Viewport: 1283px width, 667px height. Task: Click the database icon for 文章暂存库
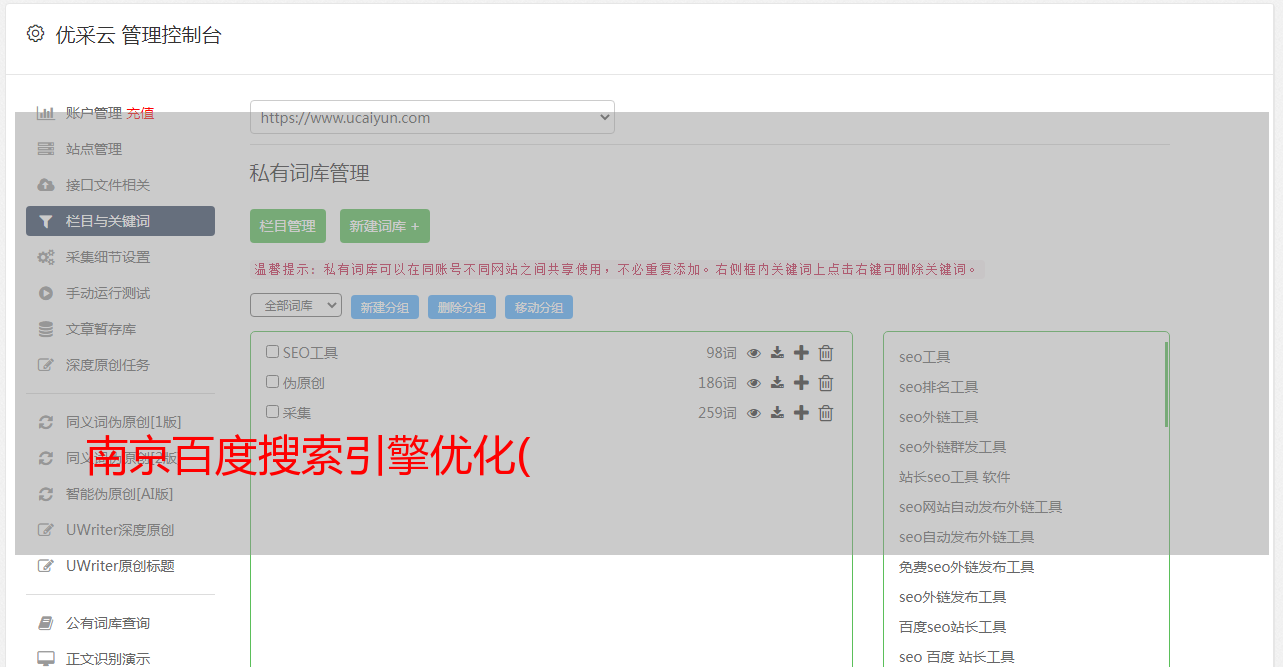(x=46, y=329)
